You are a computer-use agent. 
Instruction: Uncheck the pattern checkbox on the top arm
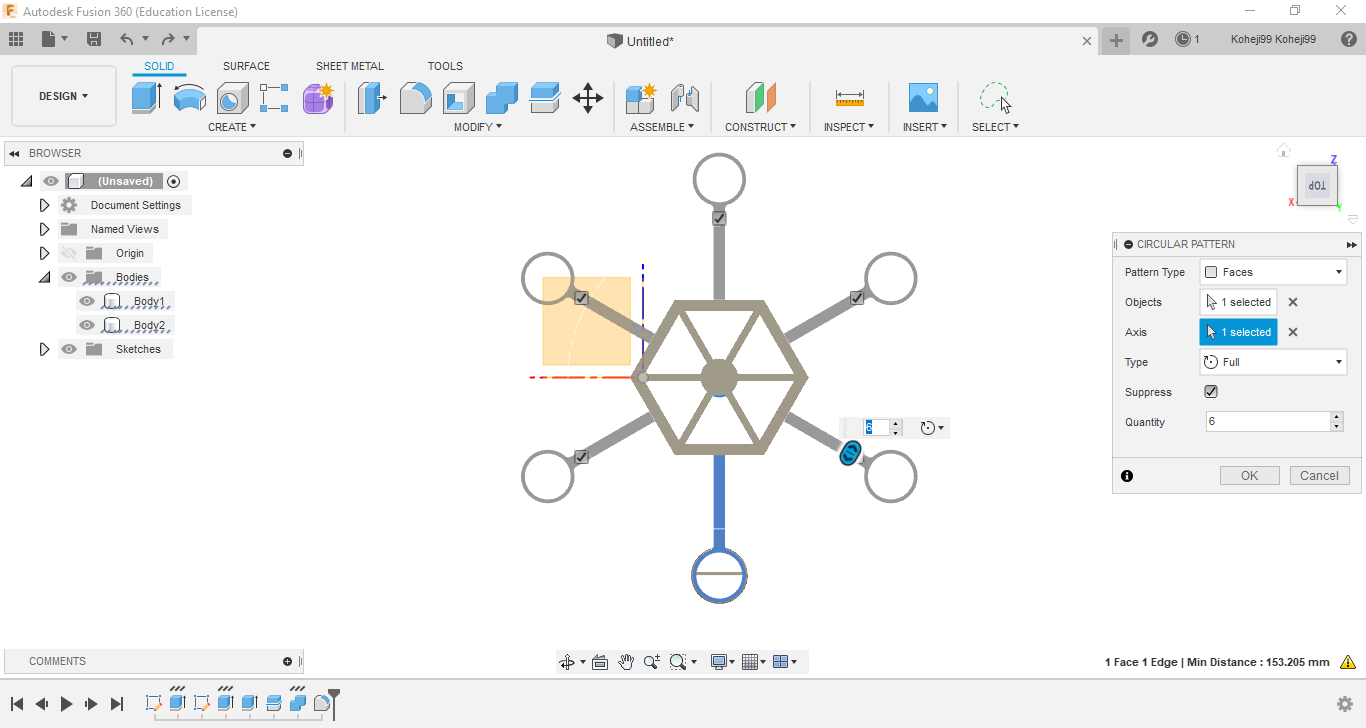[x=719, y=218]
